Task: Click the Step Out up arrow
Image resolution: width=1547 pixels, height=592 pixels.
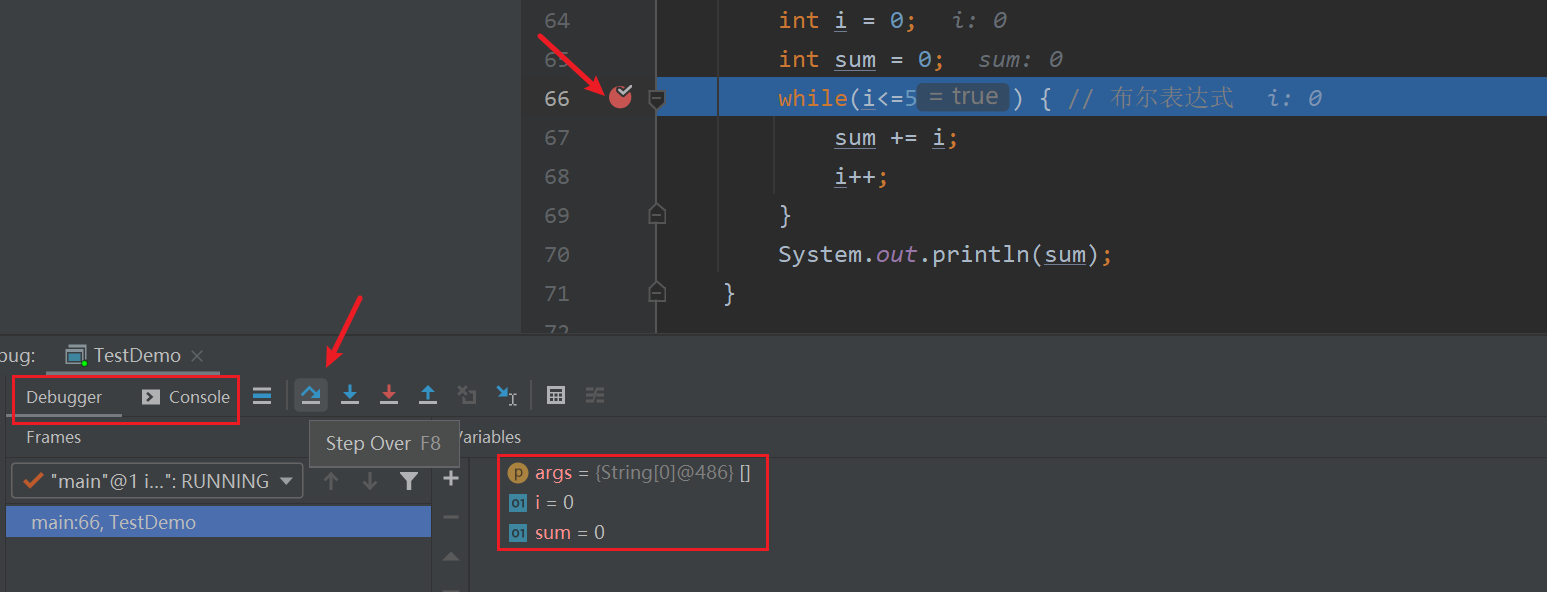Action: [x=428, y=396]
